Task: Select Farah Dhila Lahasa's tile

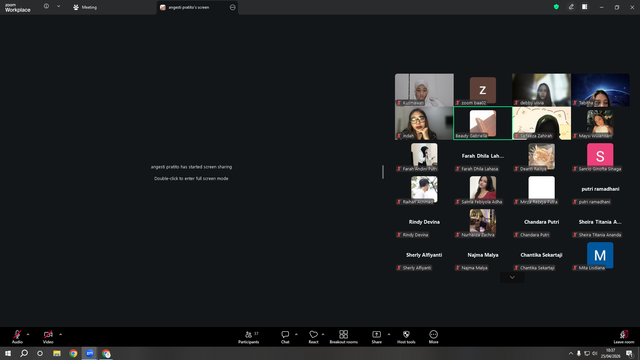Action: (x=483, y=156)
